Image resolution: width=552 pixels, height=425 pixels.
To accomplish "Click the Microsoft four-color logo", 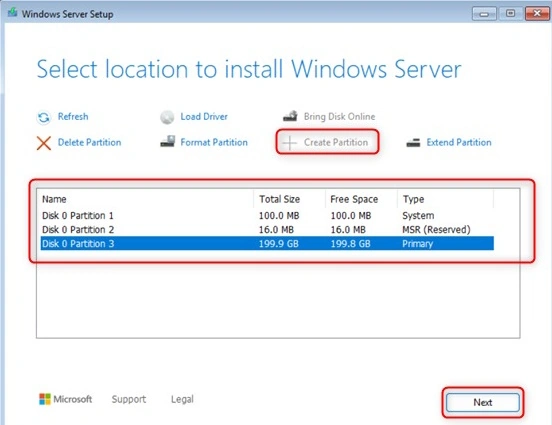I will coord(45,399).
